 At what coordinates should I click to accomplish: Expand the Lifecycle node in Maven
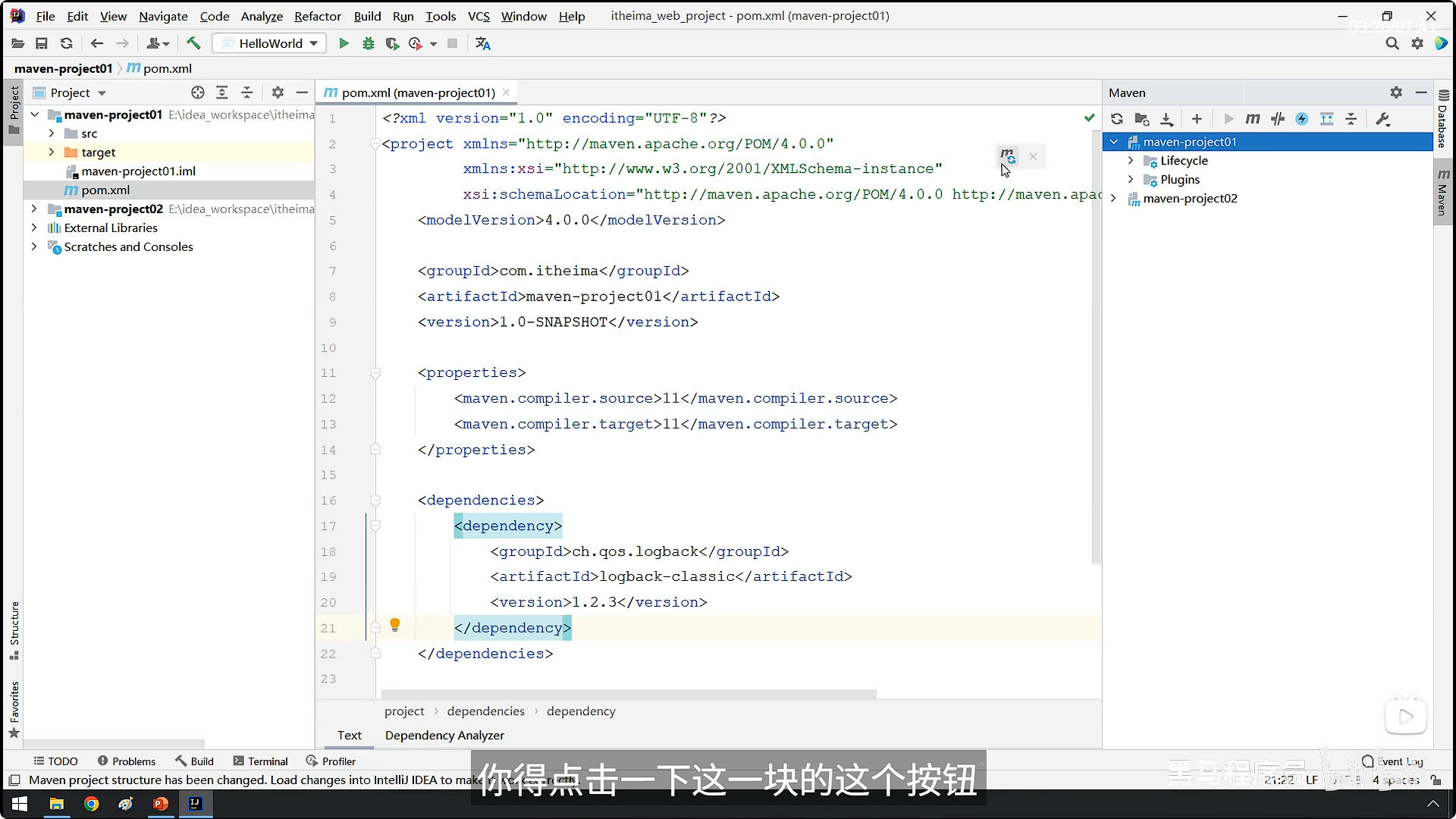(x=1131, y=161)
